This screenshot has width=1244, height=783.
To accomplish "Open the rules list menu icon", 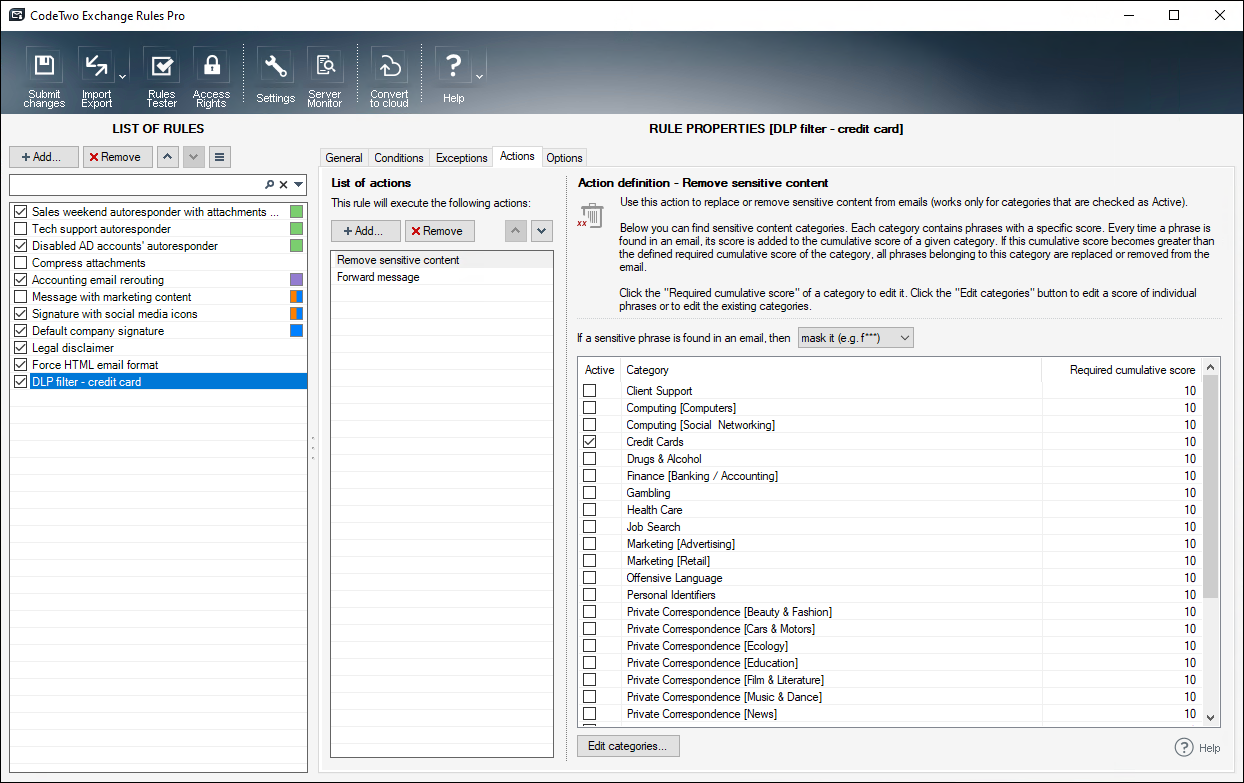I will (220, 157).
